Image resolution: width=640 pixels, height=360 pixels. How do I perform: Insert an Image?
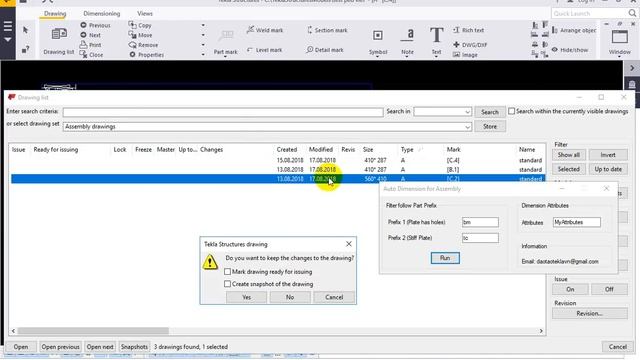click(x=465, y=55)
